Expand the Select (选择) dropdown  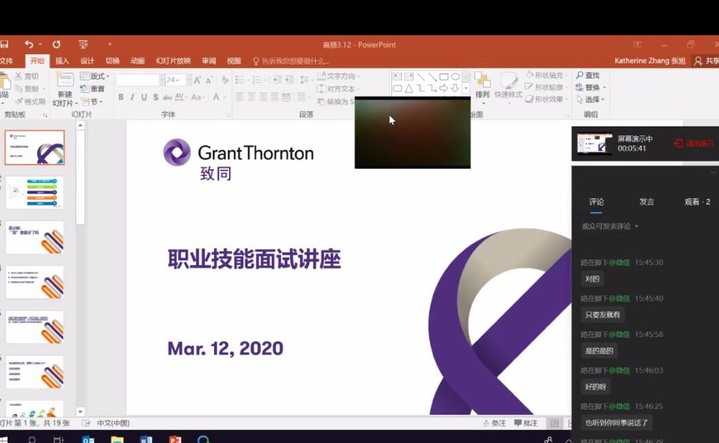click(x=592, y=100)
